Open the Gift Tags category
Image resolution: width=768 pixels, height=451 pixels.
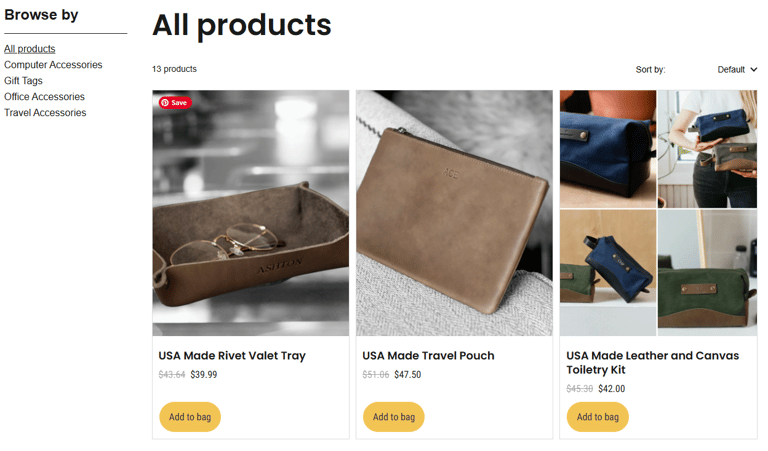[x=23, y=81]
